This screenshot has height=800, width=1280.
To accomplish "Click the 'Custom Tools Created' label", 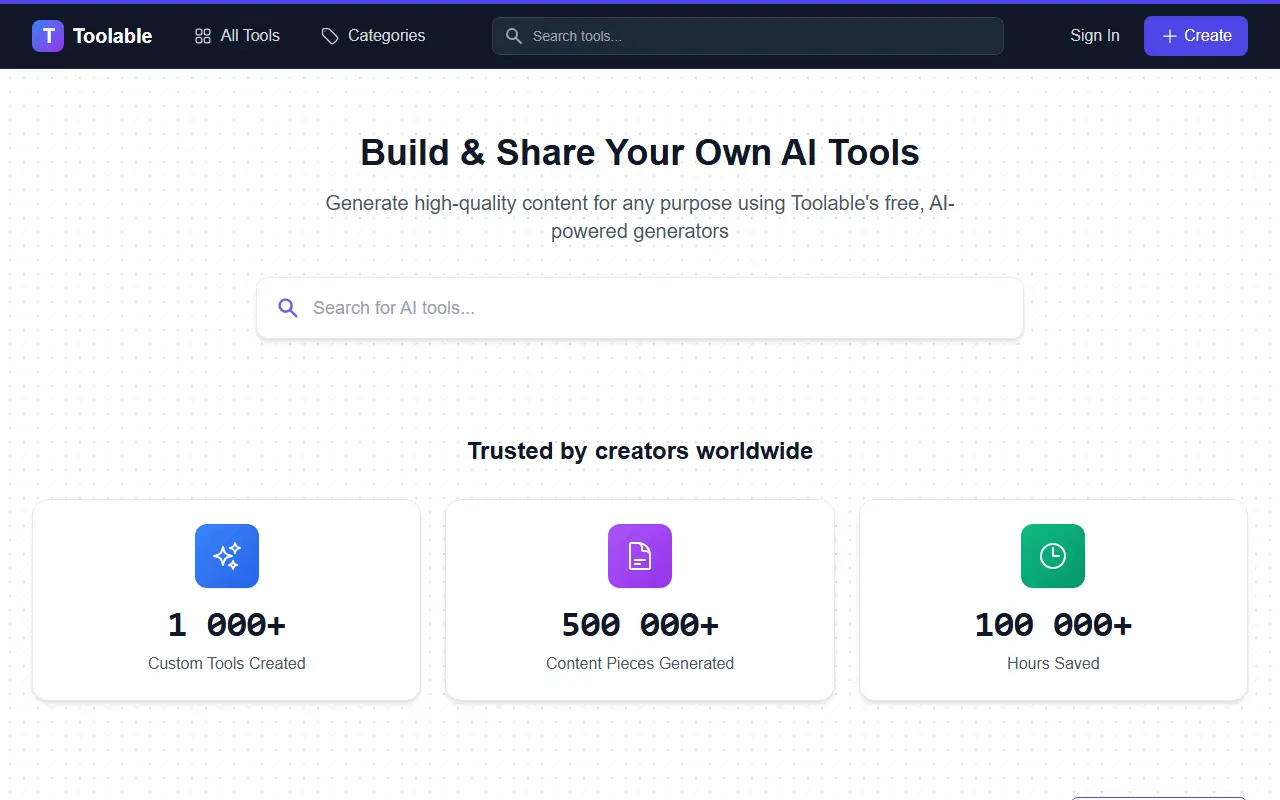I will tap(227, 663).
